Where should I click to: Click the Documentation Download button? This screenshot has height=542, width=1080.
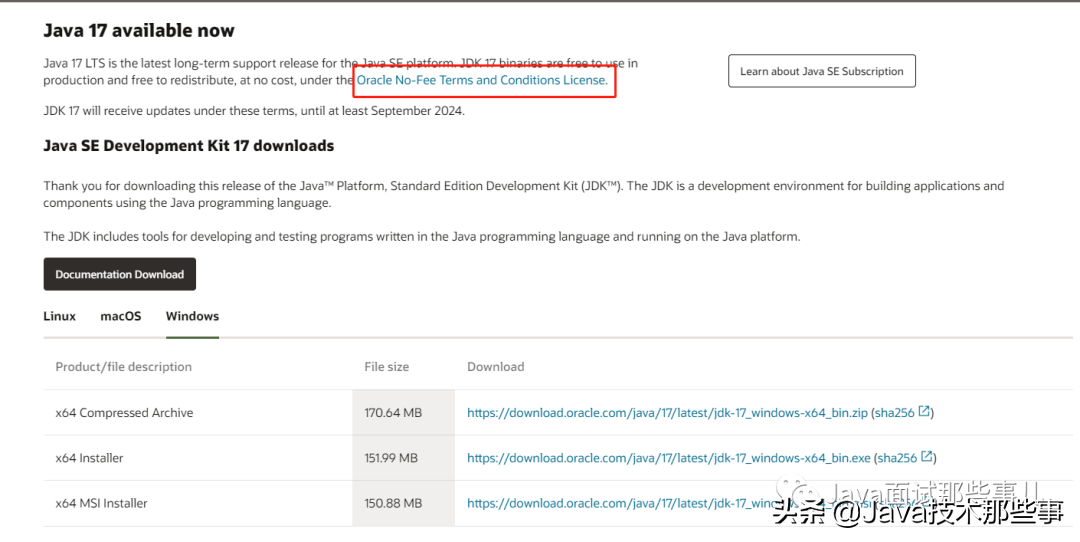pyautogui.click(x=120, y=274)
